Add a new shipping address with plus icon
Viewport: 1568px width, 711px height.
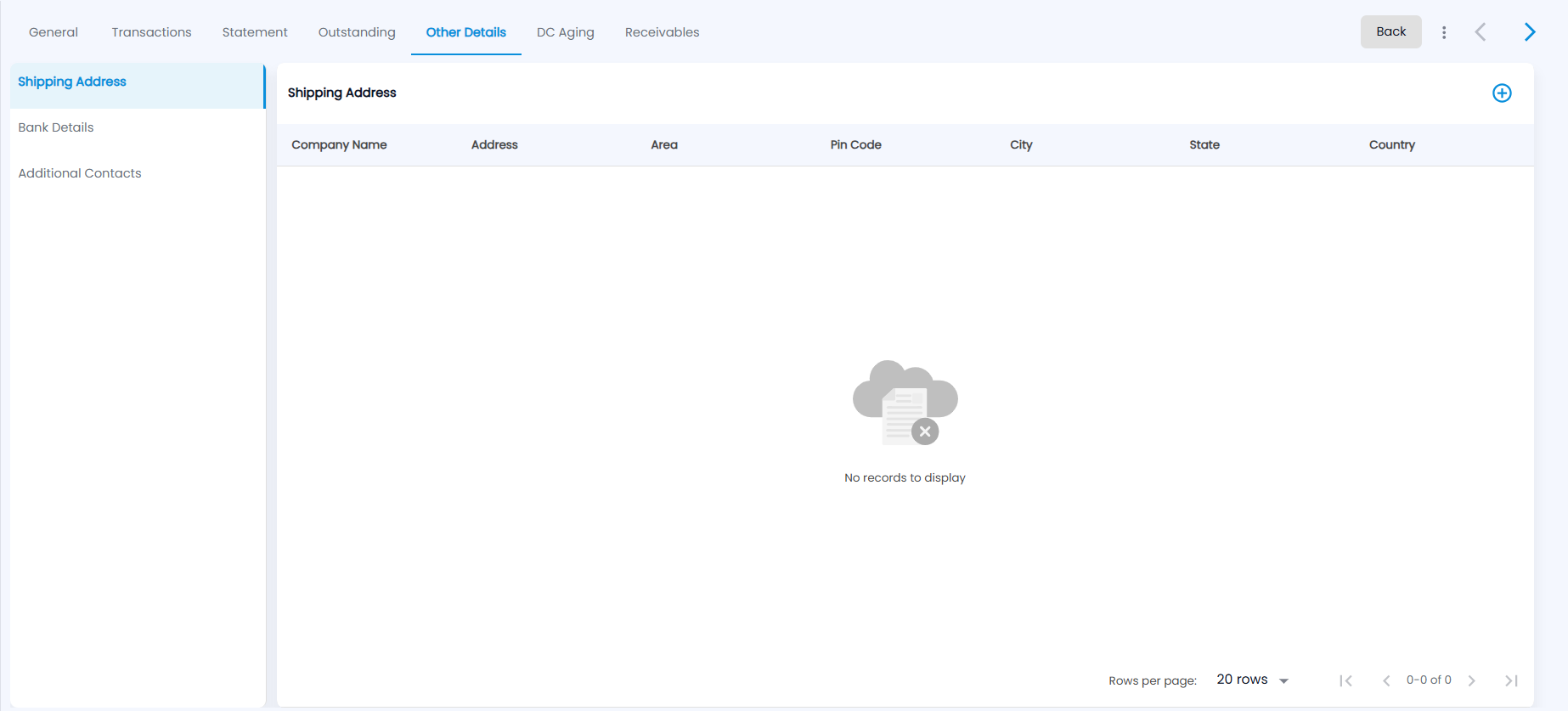click(1502, 93)
